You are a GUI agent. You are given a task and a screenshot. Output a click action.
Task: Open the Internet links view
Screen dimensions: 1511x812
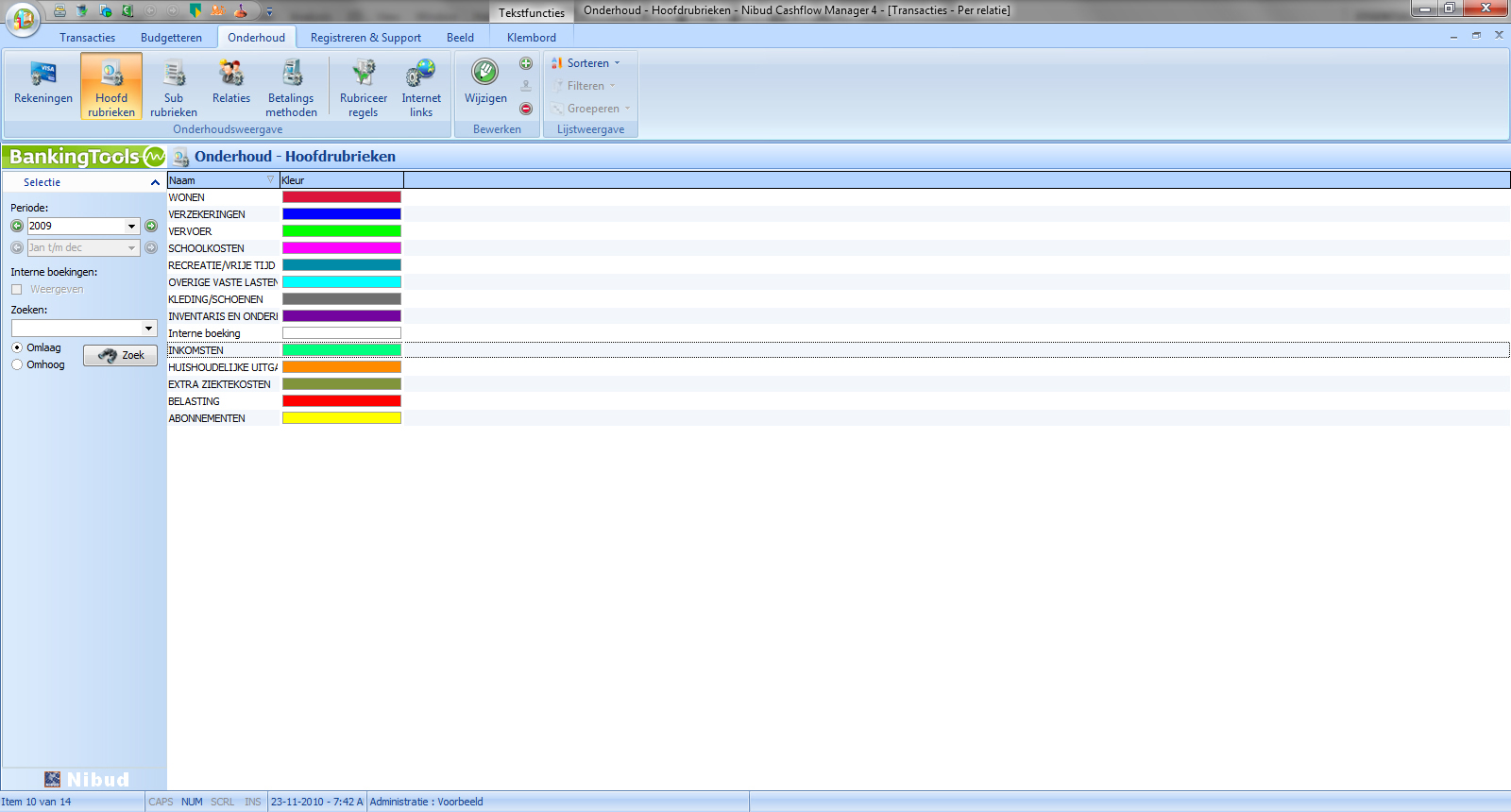pos(421,85)
